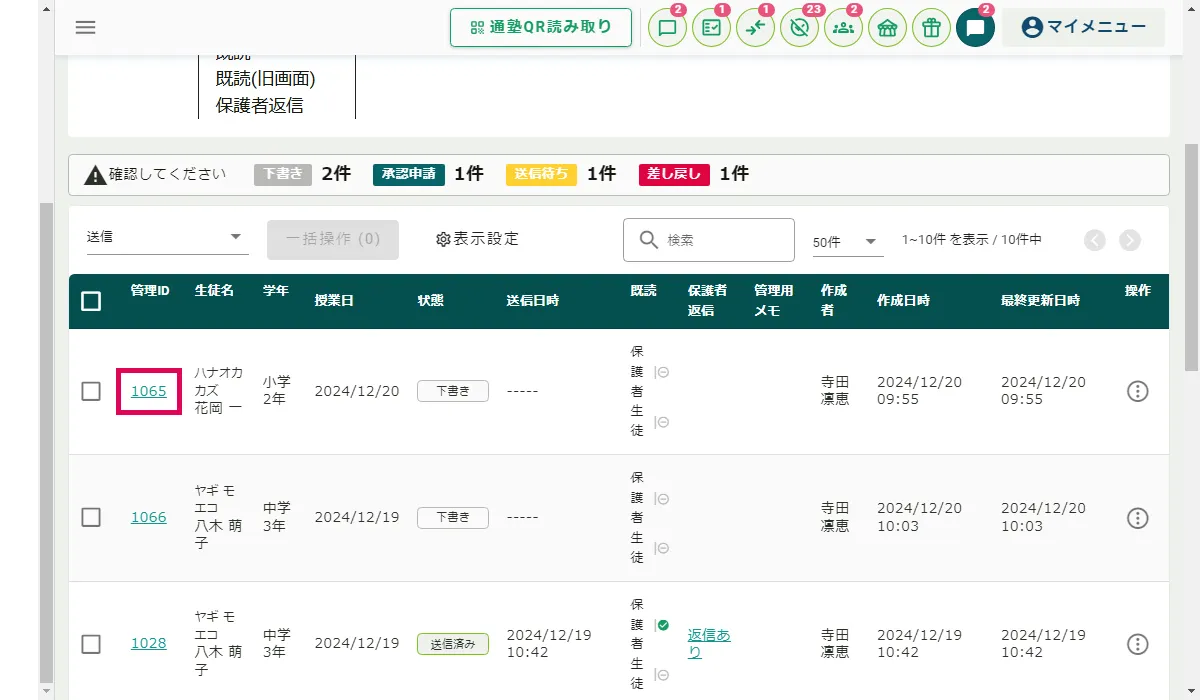Tick the checkbox for row 1066

click(x=91, y=517)
